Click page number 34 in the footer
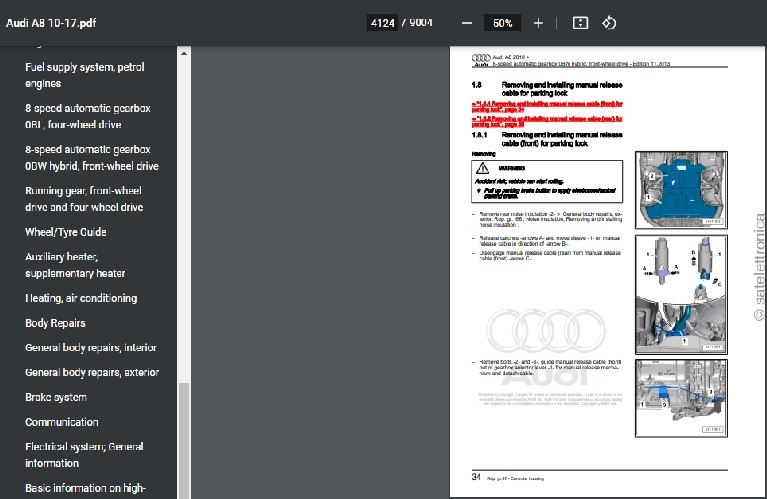 coord(476,476)
